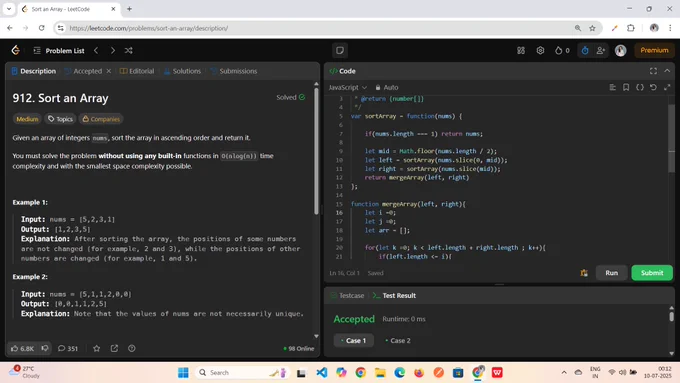Click the Medium difficulty tag
Image resolution: width=680 pixels, height=383 pixels.
point(27,119)
